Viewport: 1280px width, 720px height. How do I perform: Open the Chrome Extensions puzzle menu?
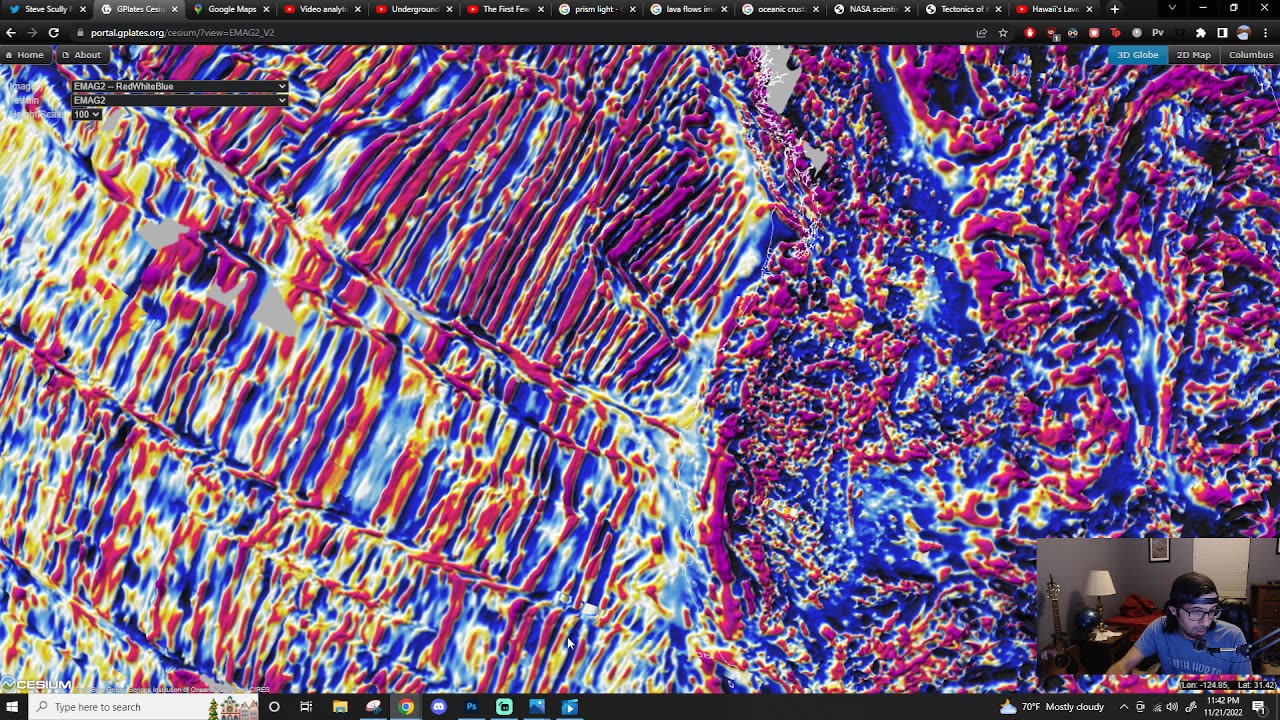(1201, 33)
